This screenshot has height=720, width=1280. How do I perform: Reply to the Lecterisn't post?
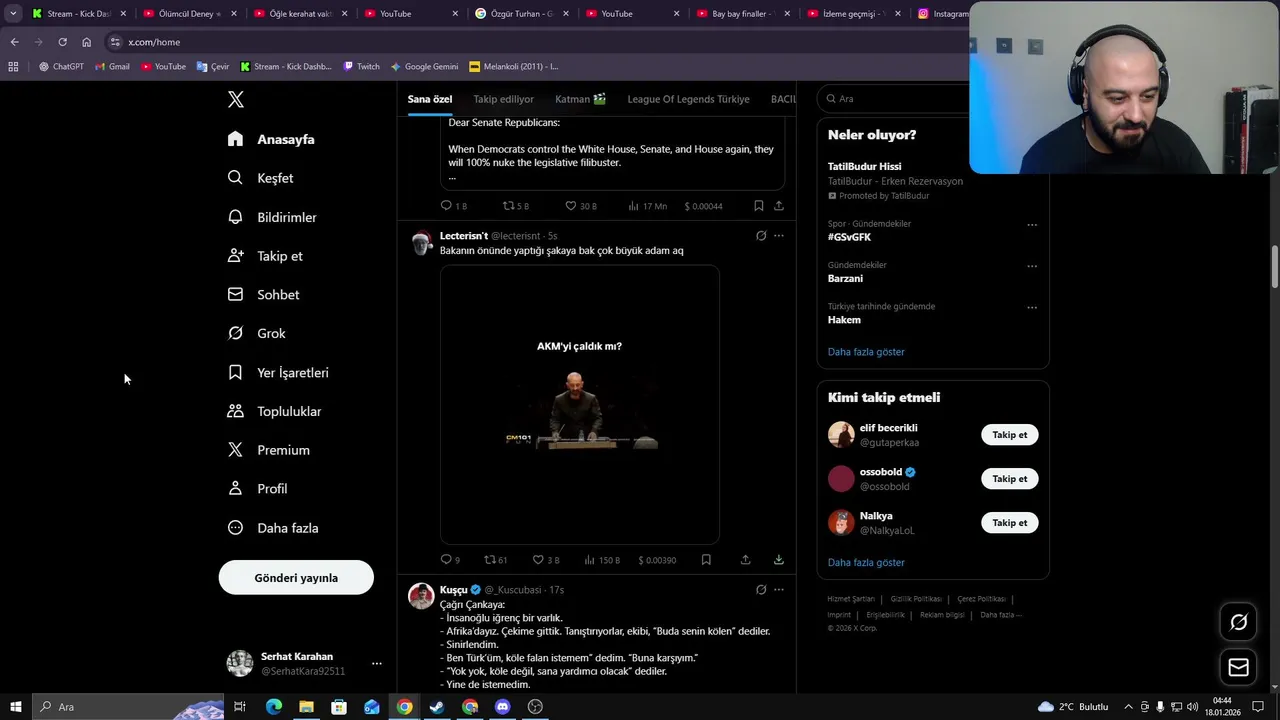(x=450, y=560)
